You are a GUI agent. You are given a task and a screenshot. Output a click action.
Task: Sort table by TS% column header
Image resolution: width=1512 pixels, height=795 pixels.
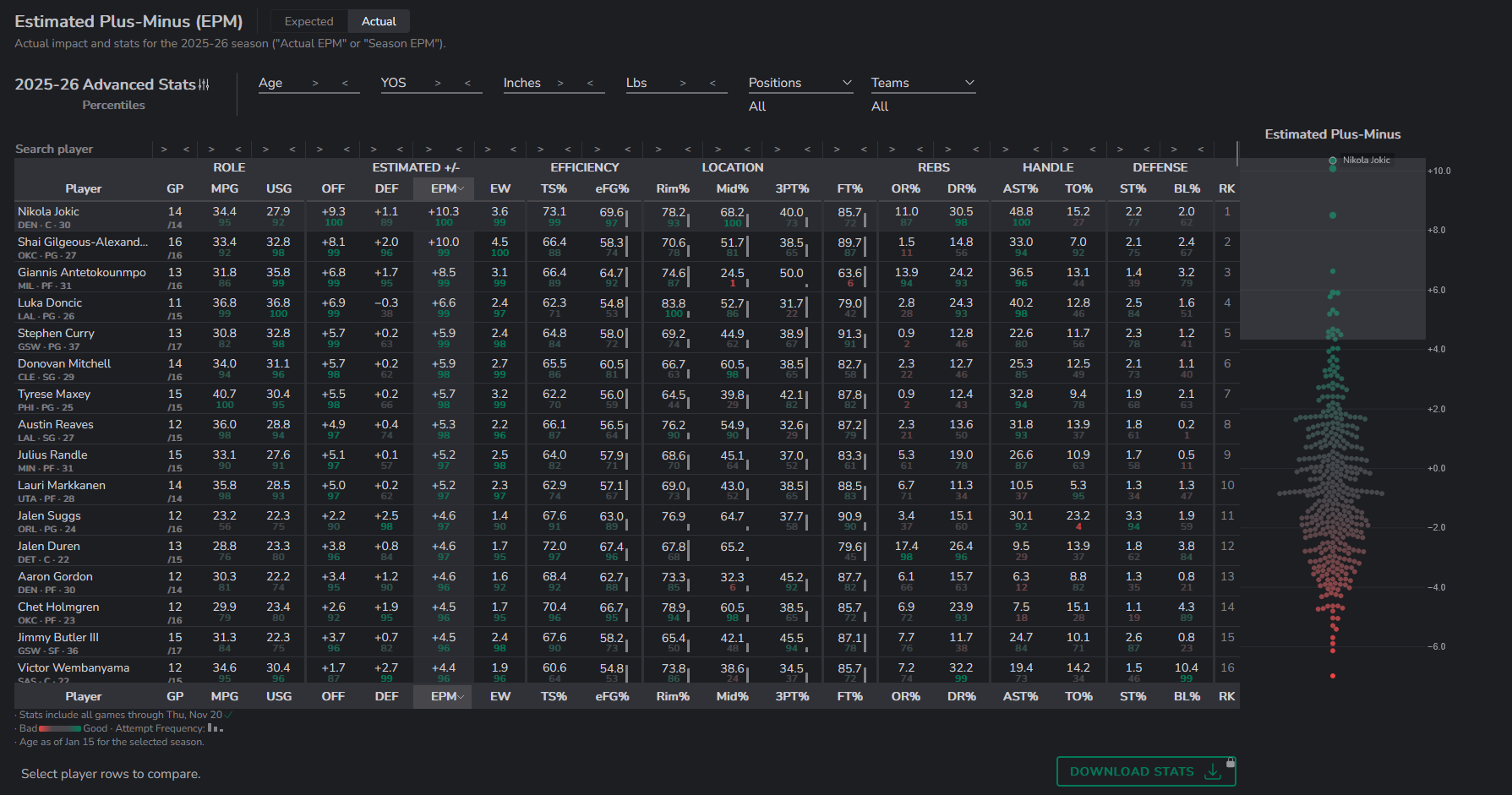554,188
